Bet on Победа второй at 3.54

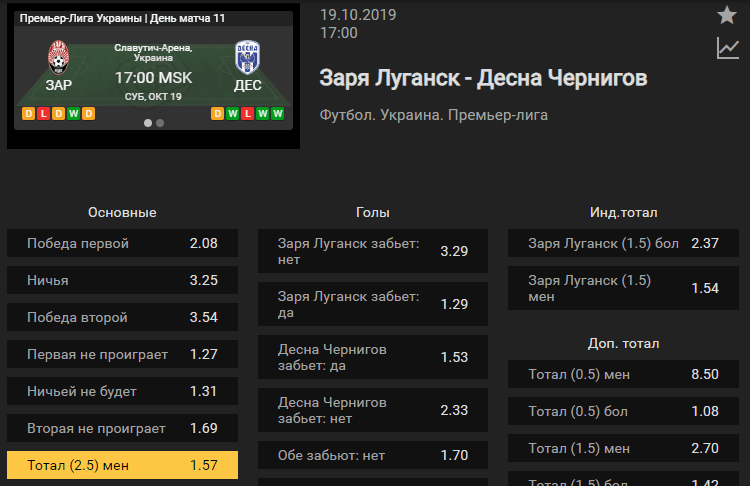pyautogui.click(x=122, y=317)
